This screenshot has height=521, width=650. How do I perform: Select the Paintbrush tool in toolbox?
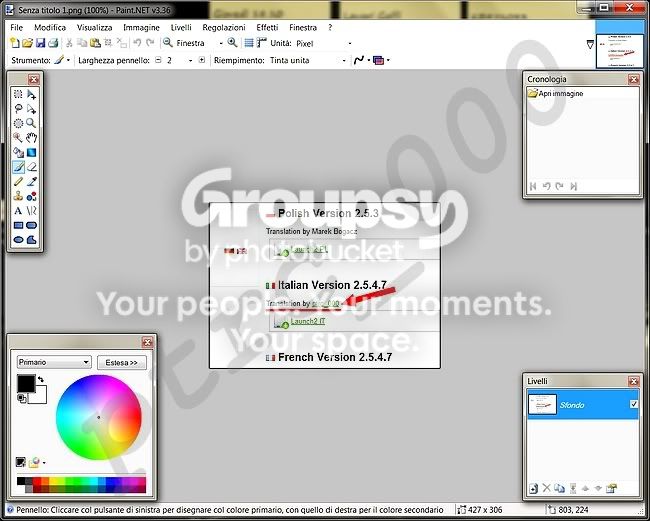coord(18,167)
